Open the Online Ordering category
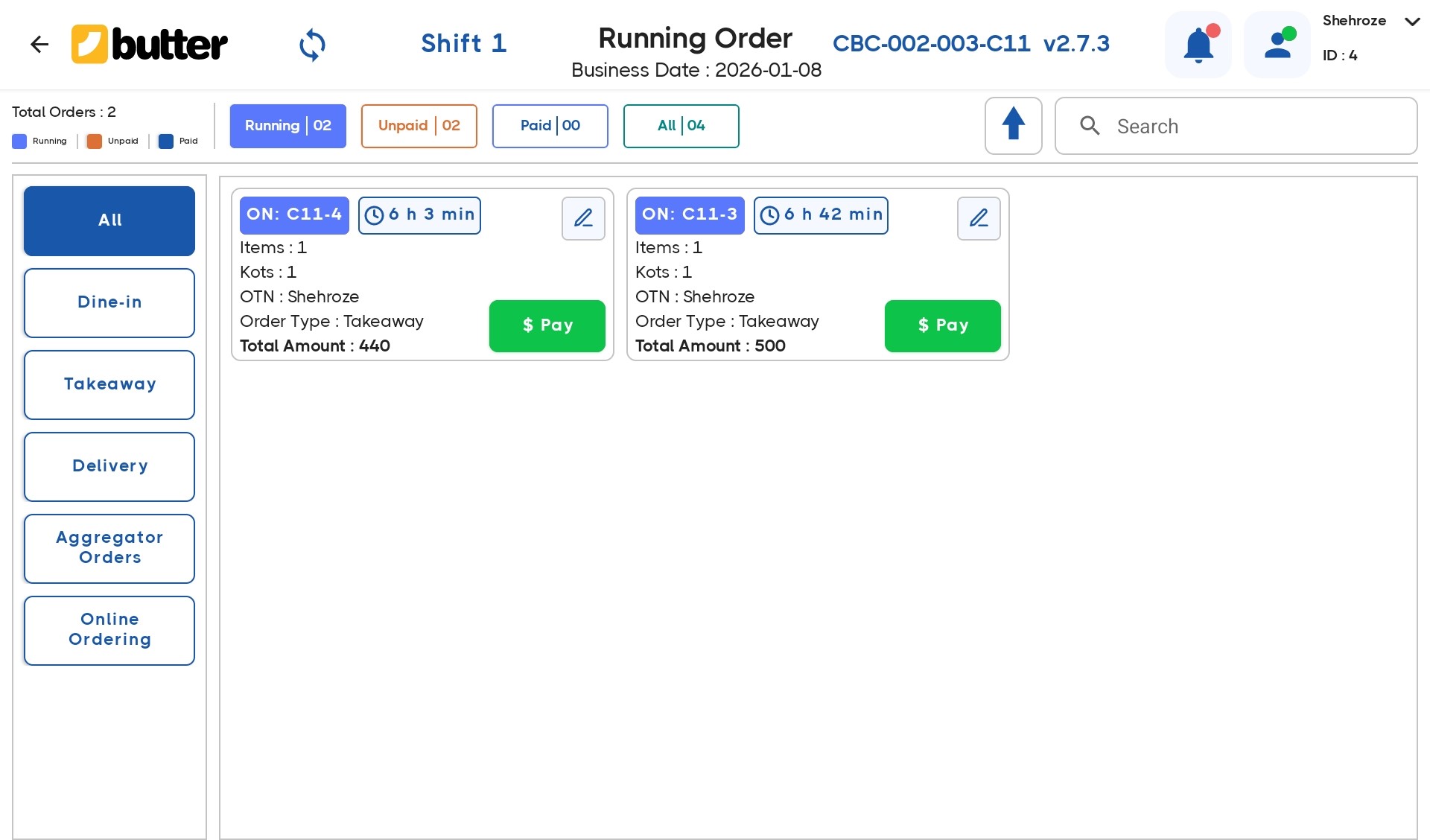This screenshot has height=840, width=1430. 109,630
